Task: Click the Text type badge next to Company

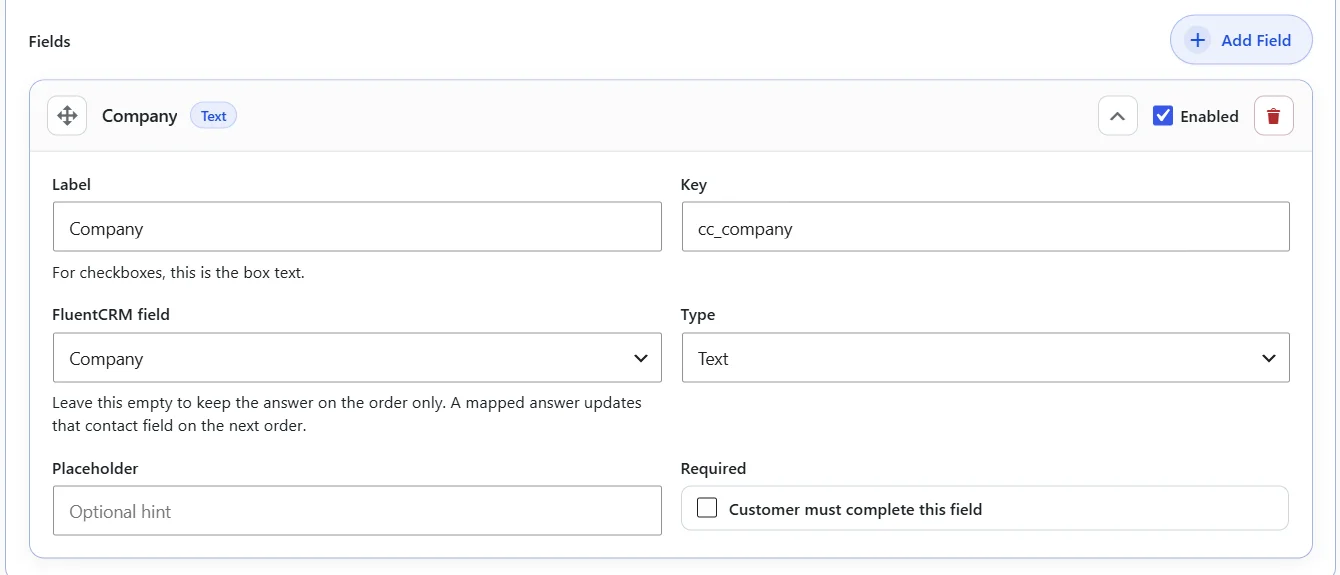Action: click(x=213, y=116)
